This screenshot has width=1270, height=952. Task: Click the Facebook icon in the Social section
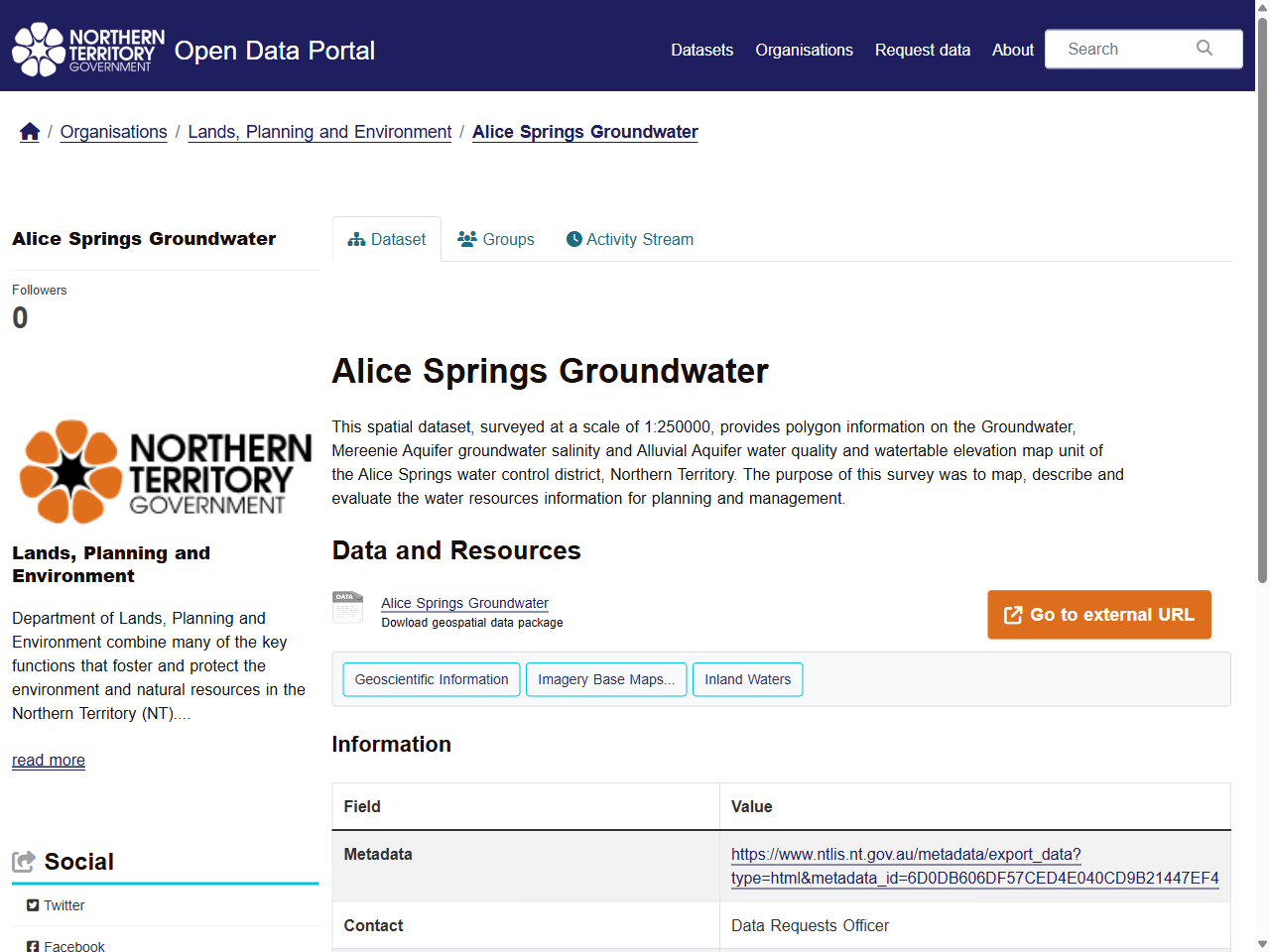coord(33,946)
